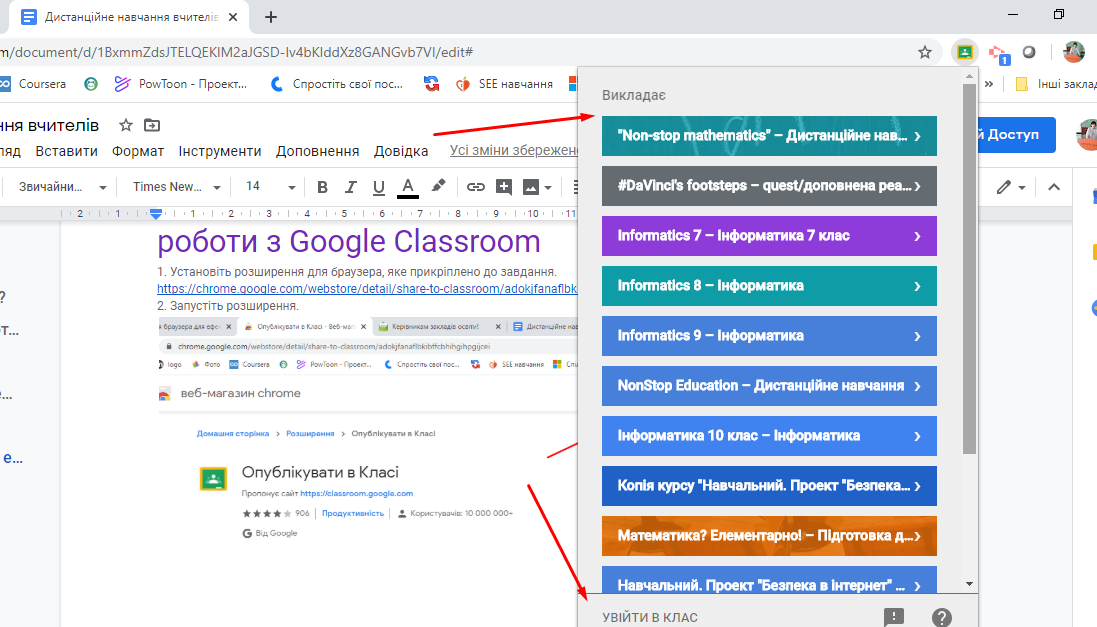This screenshot has height=627, width=1097.
Task: Close the Дистанційне навчання tab
Action: click(x=233, y=17)
